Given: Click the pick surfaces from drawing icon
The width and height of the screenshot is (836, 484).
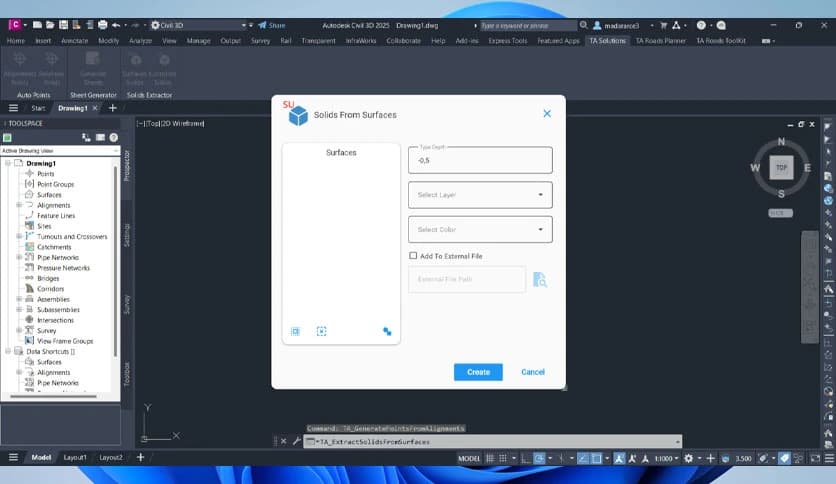Looking at the screenshot, I should point(387,331).
